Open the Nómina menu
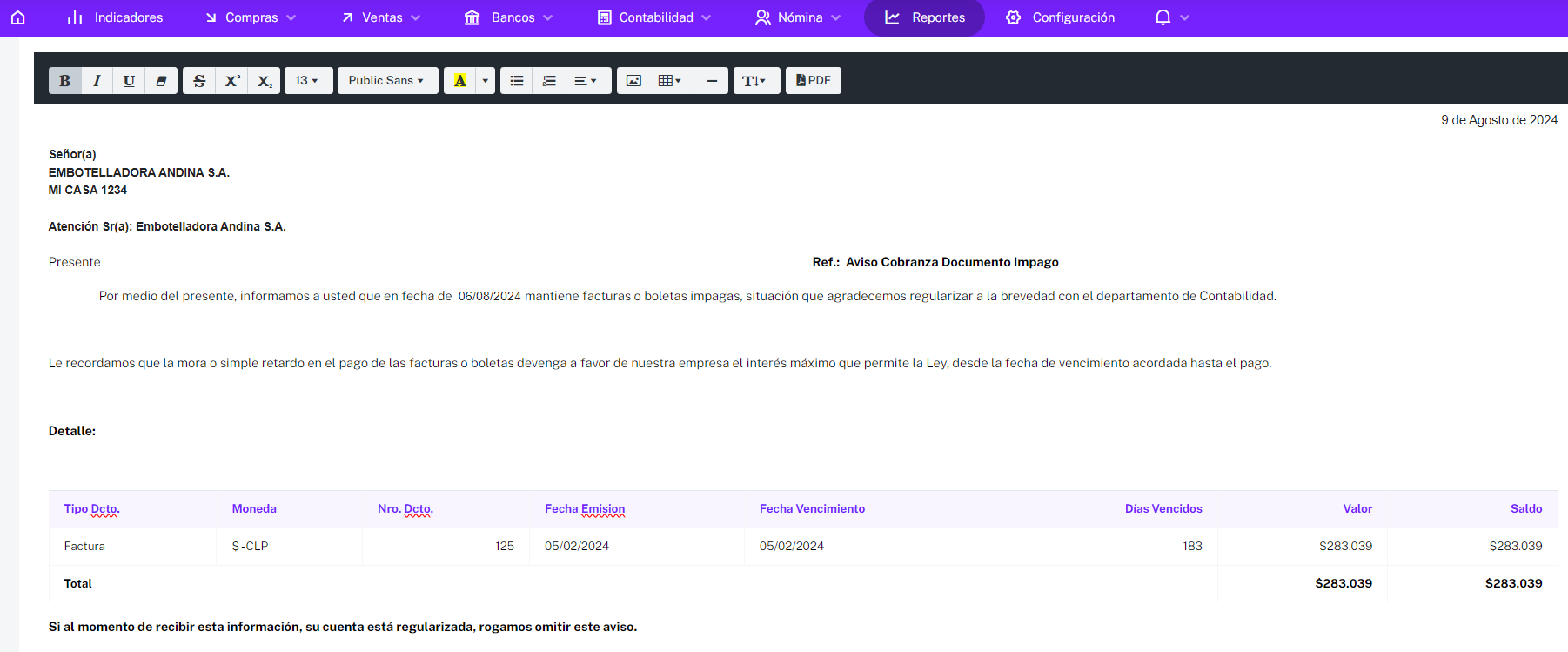This screenshot has height=652, width=1568. 798,17
